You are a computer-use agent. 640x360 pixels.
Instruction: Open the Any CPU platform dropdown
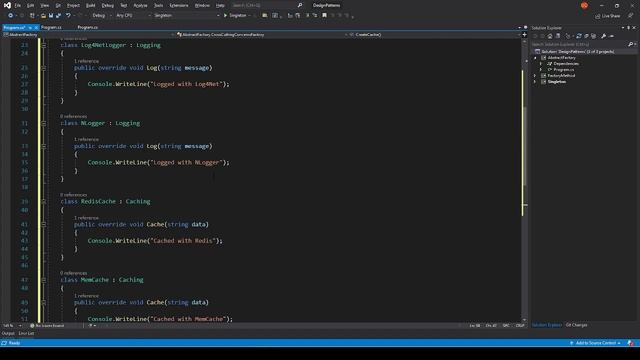click(133, 16)
